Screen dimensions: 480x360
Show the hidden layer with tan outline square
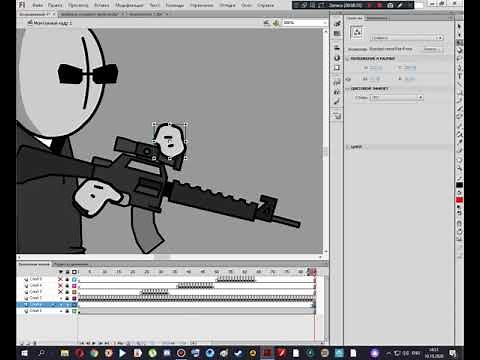[x=60, y=292]
